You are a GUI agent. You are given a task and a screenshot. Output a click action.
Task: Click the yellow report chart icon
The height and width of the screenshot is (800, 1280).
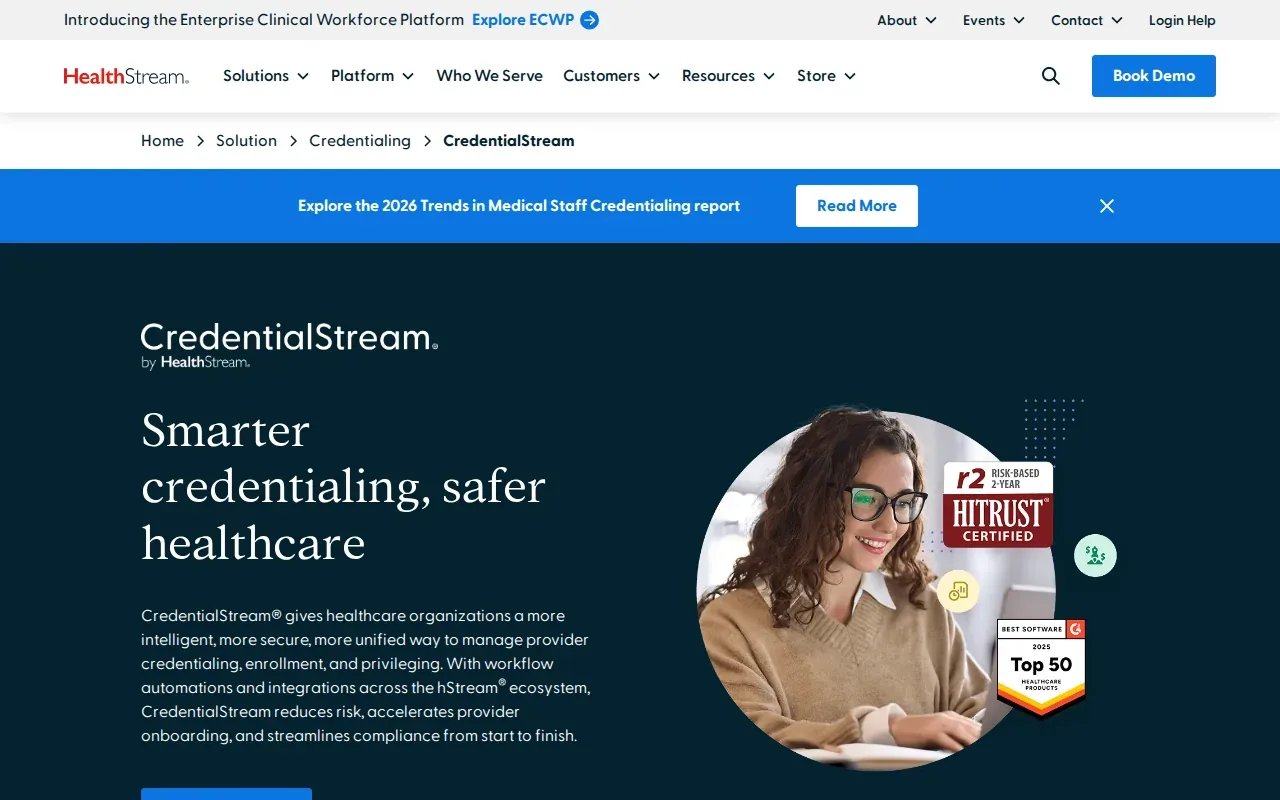click(958, 591)
